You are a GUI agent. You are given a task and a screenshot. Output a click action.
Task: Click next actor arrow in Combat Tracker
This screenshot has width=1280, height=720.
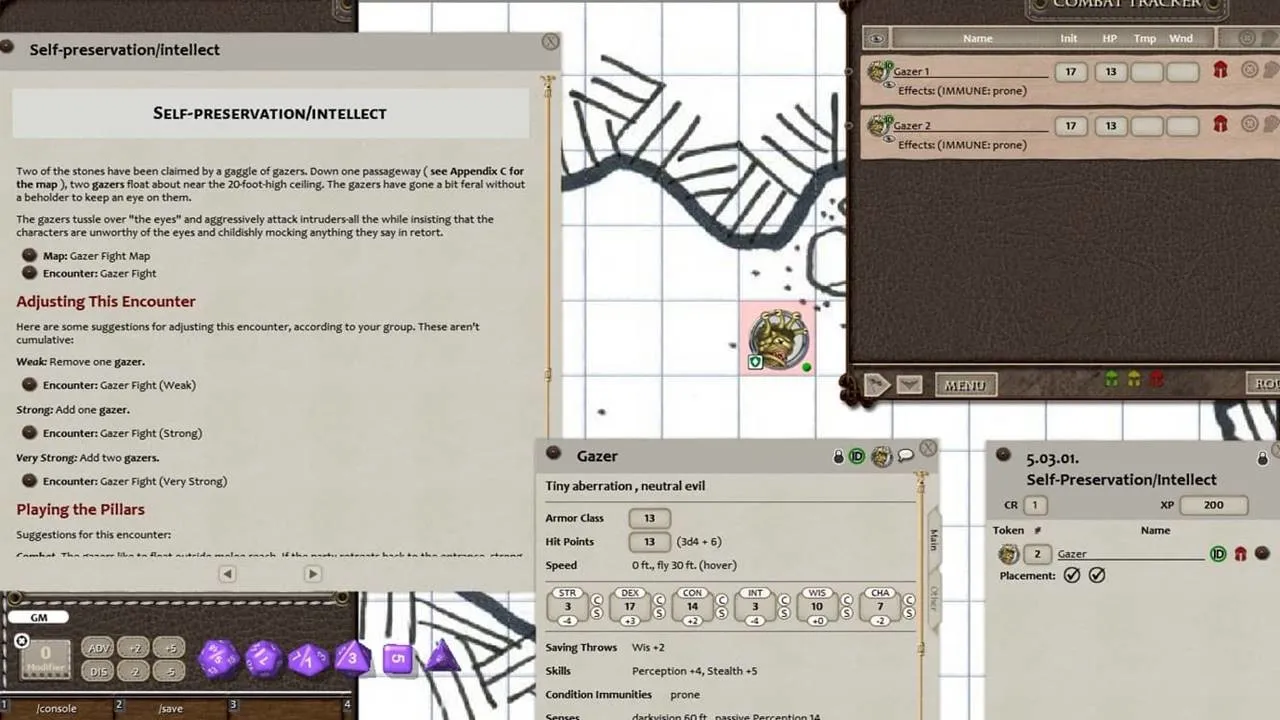(876, 384)
